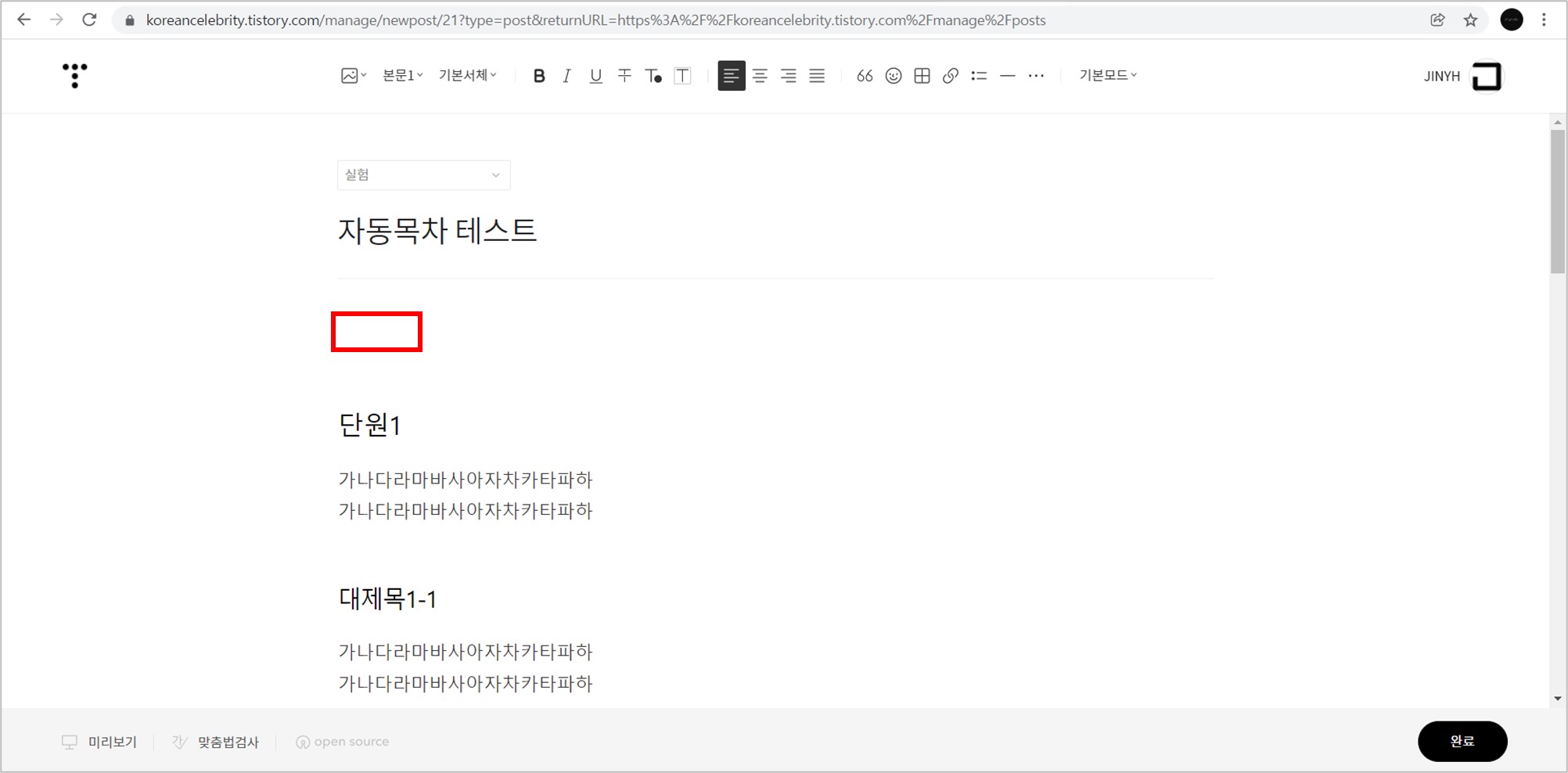Insert a blockquote
Screen dimensions: 1568x773
pos(865,76)
